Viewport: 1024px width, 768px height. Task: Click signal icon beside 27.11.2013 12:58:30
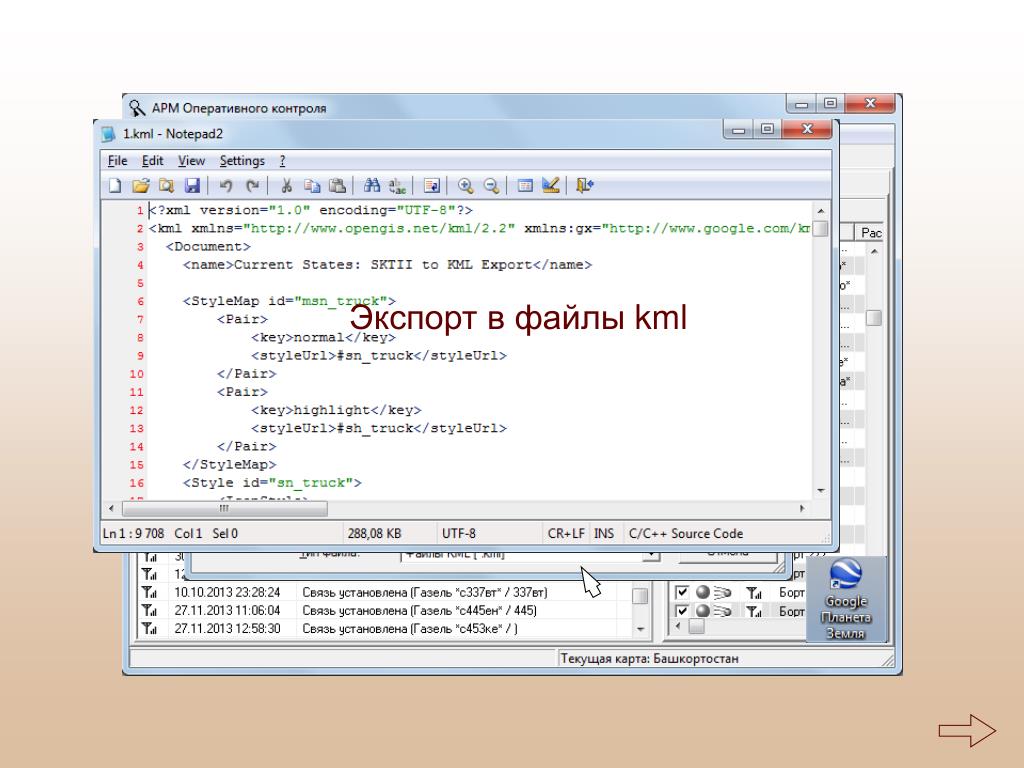[150, 629]
